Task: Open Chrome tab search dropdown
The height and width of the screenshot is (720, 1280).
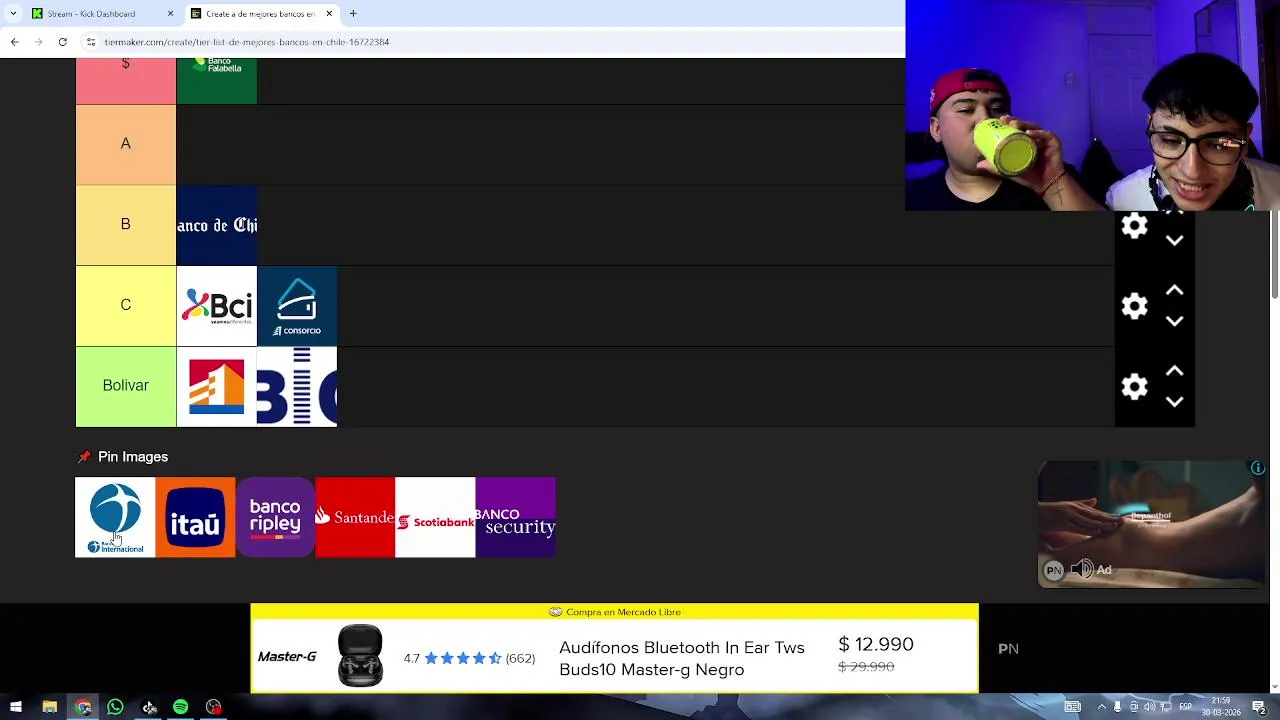Action: coord(13,13)
